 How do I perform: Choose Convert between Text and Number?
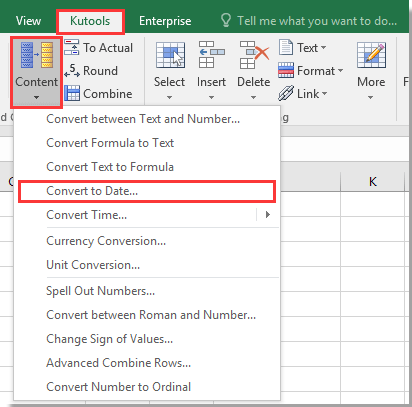[147, 119]
